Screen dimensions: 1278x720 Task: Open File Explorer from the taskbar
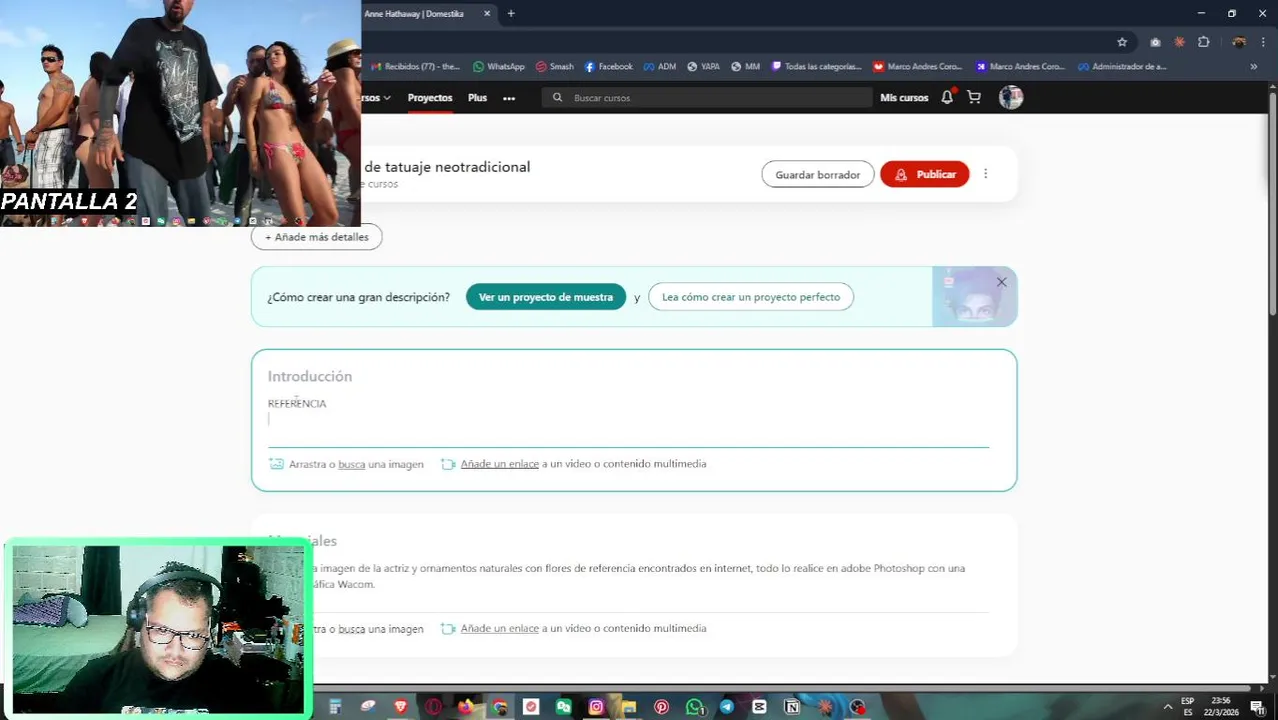(x=629, y=707)
